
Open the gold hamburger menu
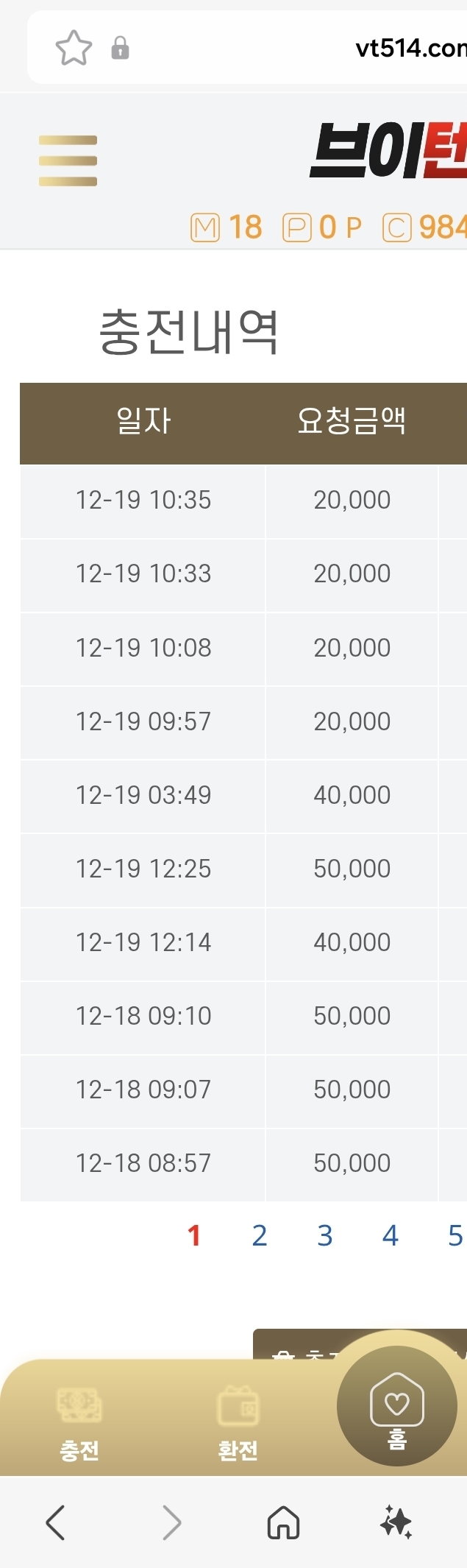click(68, 160)
